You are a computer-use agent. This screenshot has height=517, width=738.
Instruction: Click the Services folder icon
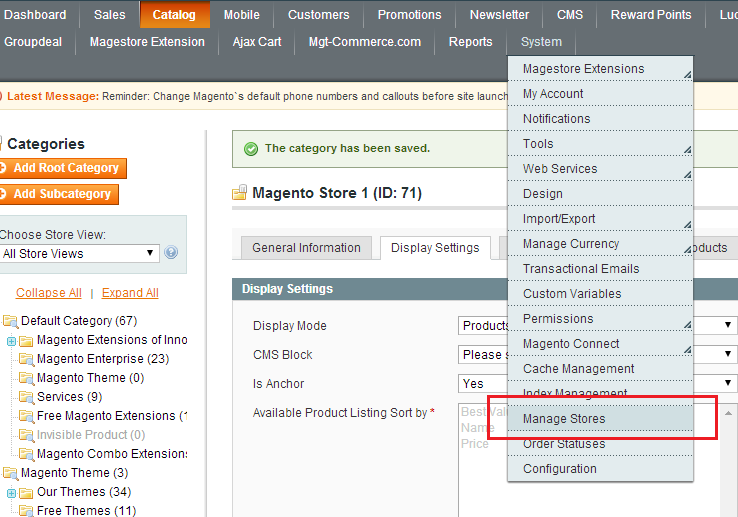(x=26, y=397)
